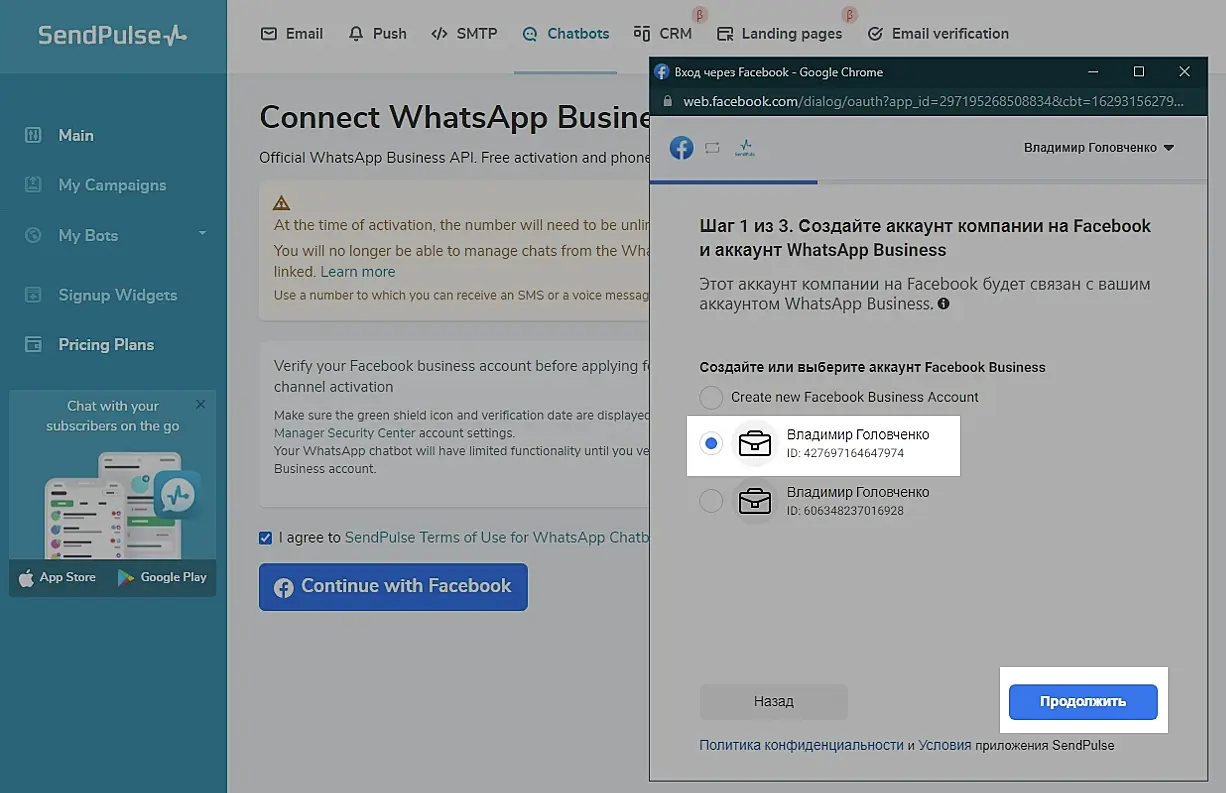
Task: Click the Email verification checkmark icon
Action: [875, 34]
